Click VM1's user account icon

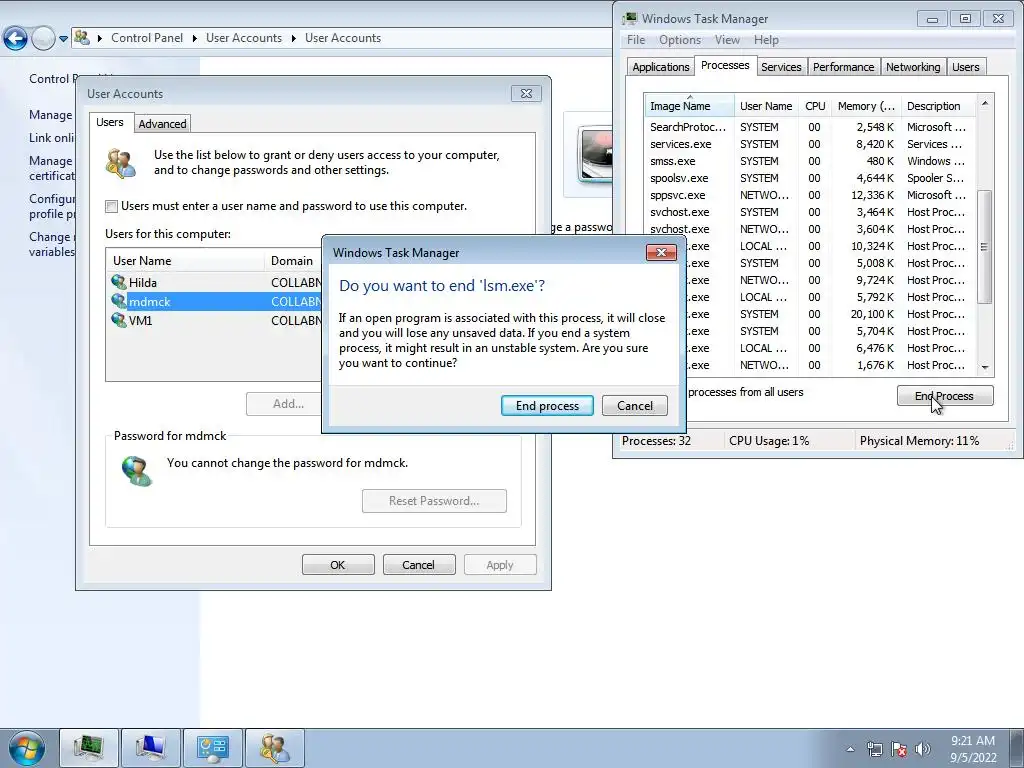click(119, 320)
